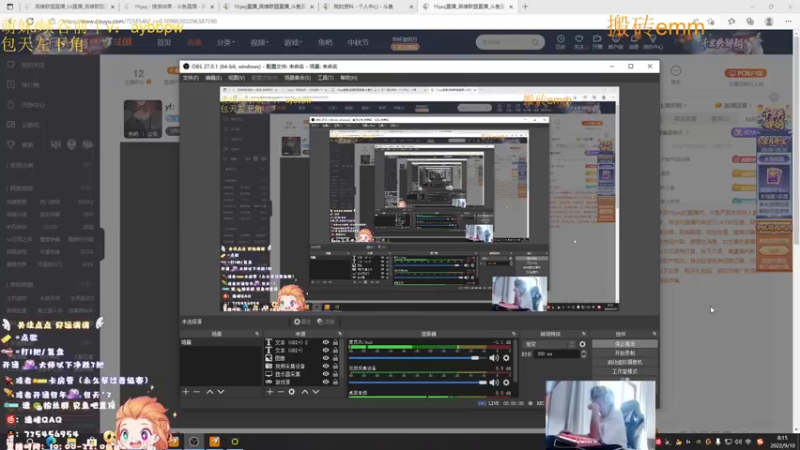Screen dimensions: 800x450
Task: Toggle visibility of 文本 (GDI+) 2 source
Action: pos(326,342)
